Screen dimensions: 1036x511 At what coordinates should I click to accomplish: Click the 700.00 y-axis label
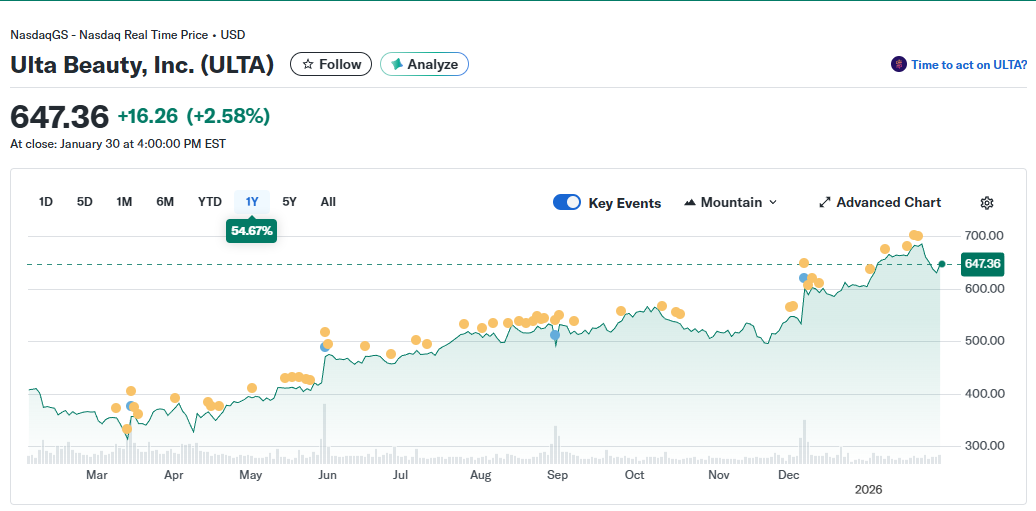[985, 236]
